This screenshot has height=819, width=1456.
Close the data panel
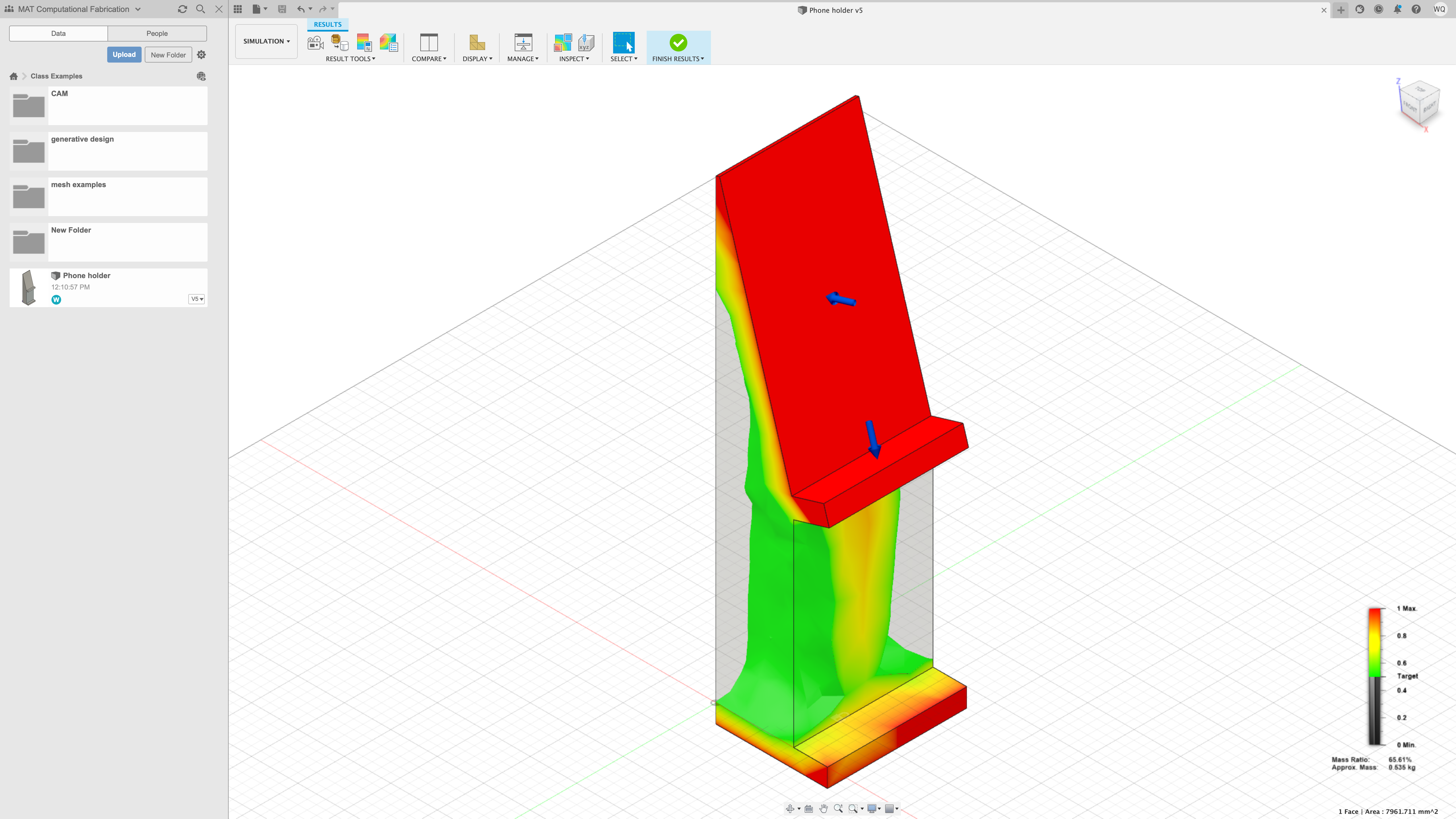[x=219, y=9]
